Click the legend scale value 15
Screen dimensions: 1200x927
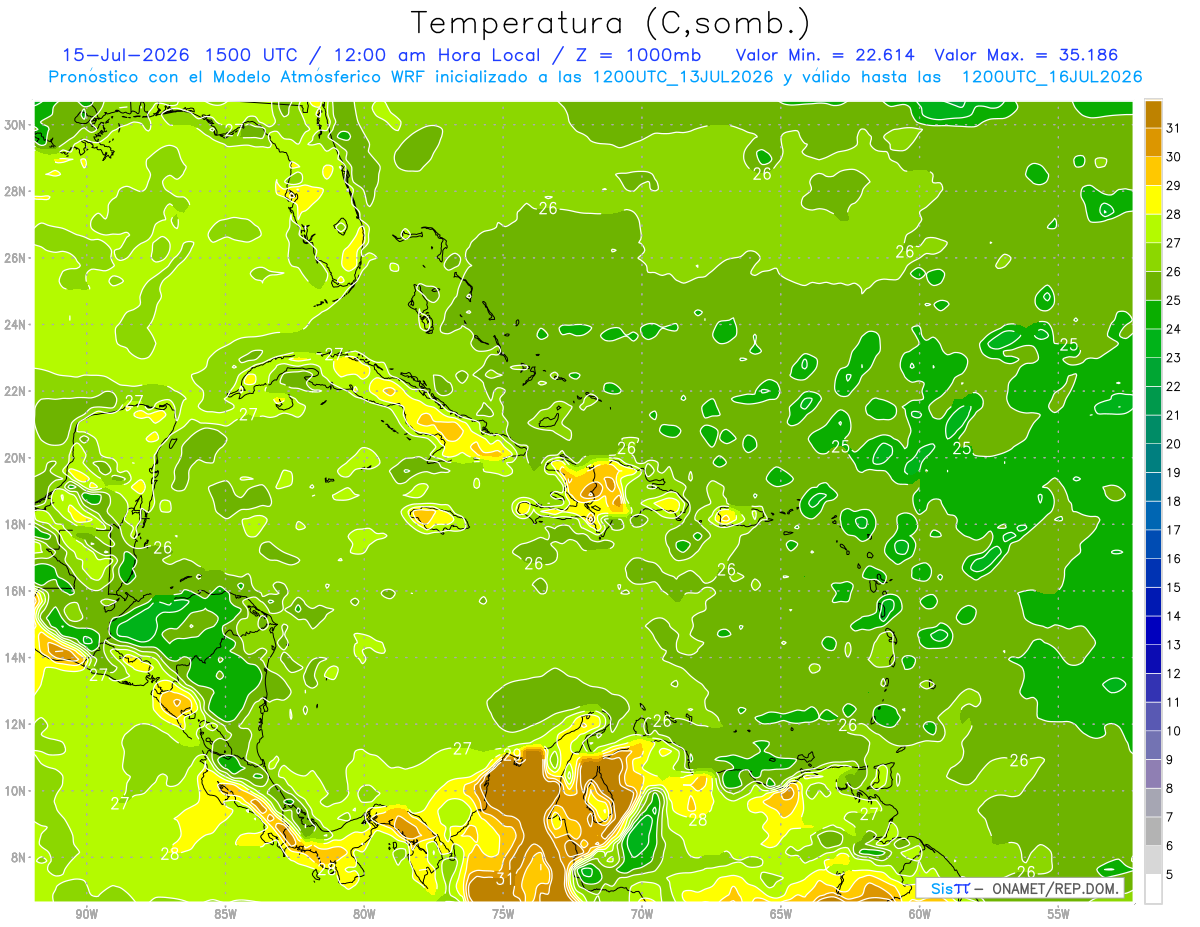coord(1174,587)
